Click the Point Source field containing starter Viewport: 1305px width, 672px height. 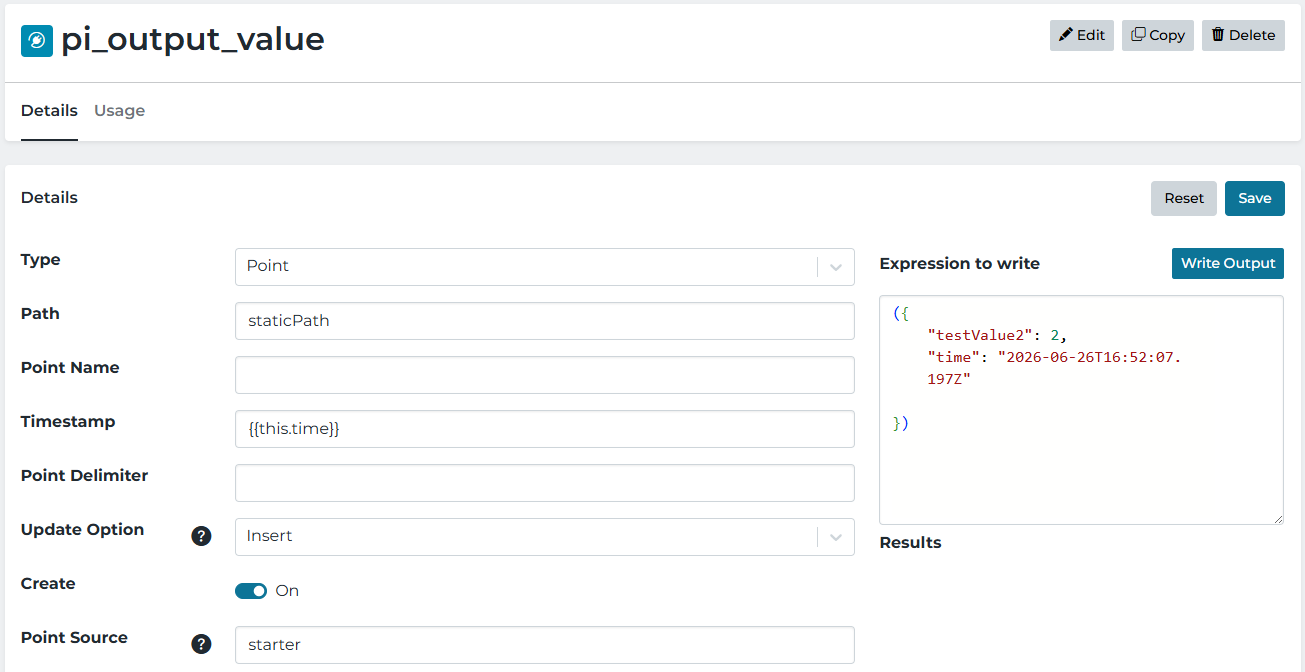point(544,645)
